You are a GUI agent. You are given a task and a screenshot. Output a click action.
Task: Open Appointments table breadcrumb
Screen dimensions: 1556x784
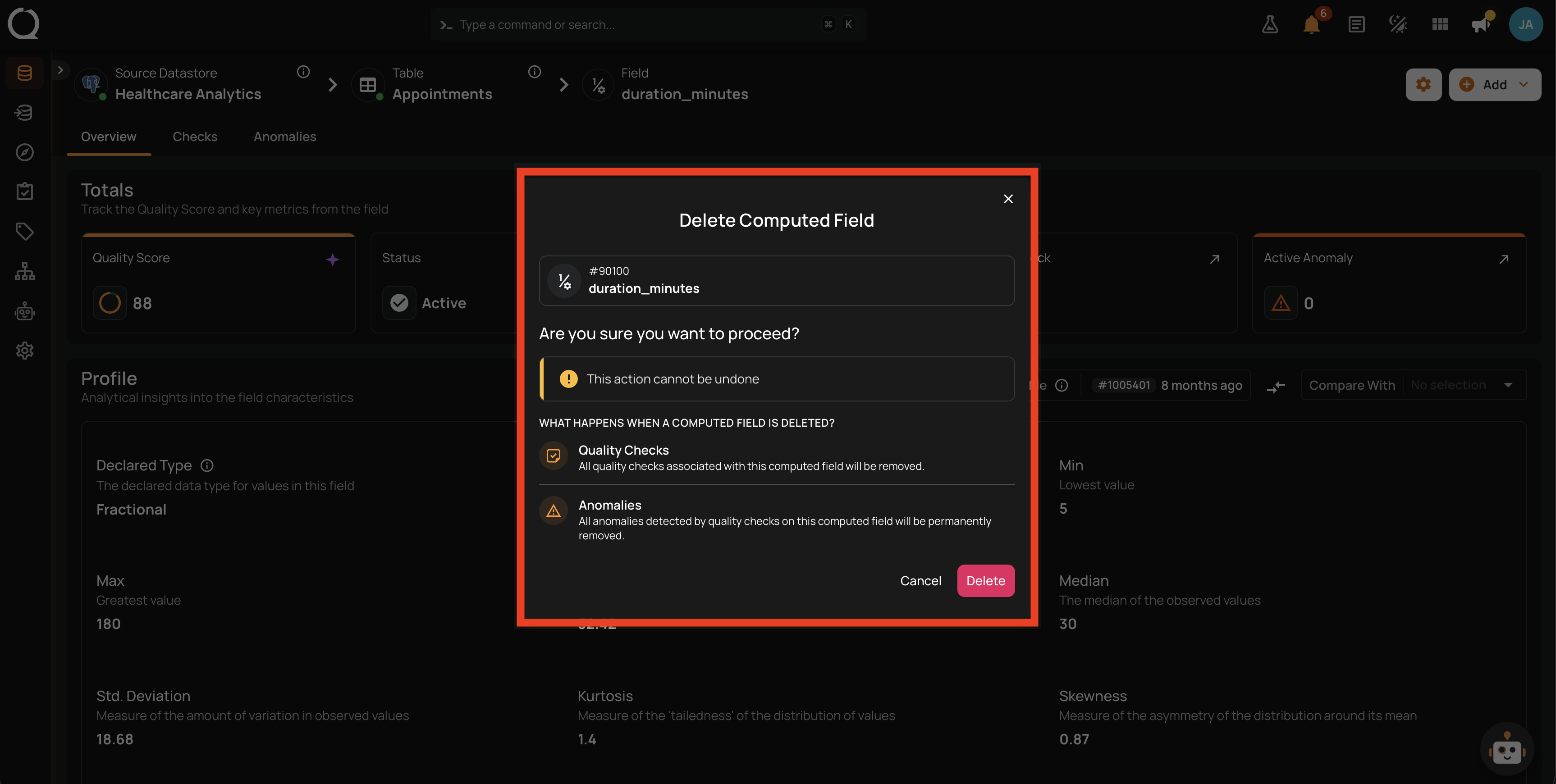point(442,94)
